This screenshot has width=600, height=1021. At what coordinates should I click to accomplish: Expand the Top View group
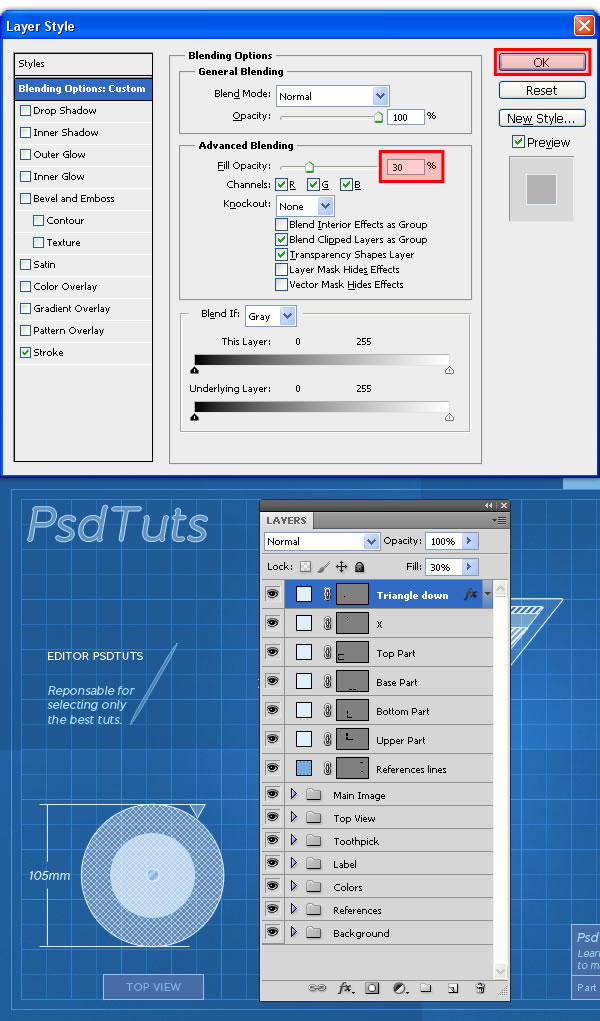coord(294,817)
